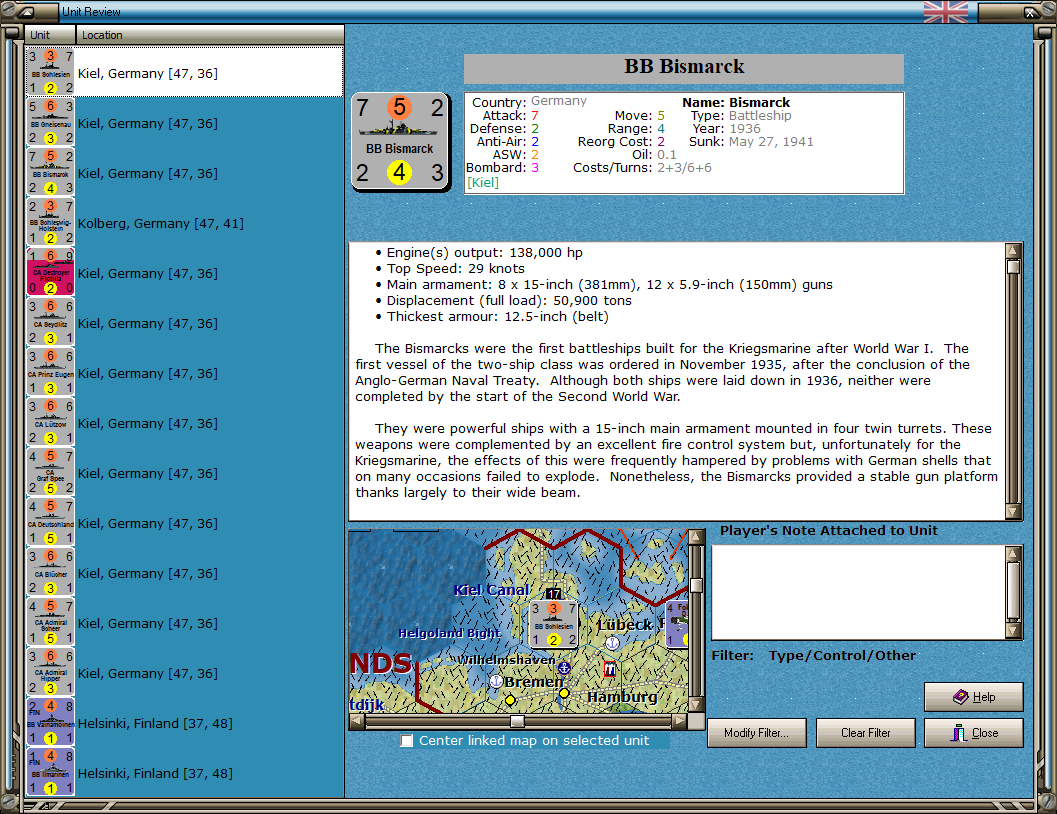
Task: Click the book icon on Help button
Action: point(960,696)
